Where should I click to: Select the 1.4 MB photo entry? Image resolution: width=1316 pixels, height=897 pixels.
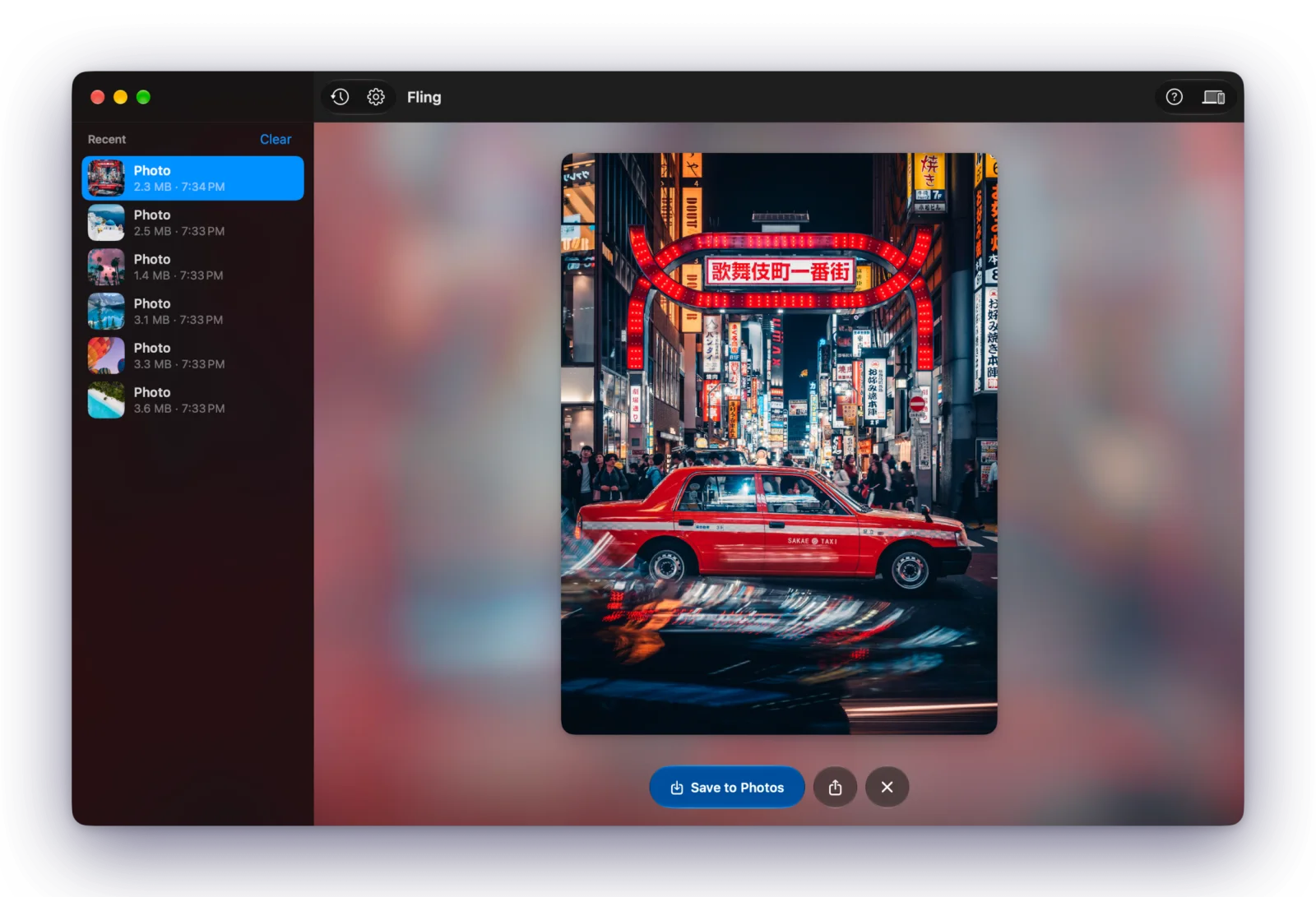coord(192,267)
